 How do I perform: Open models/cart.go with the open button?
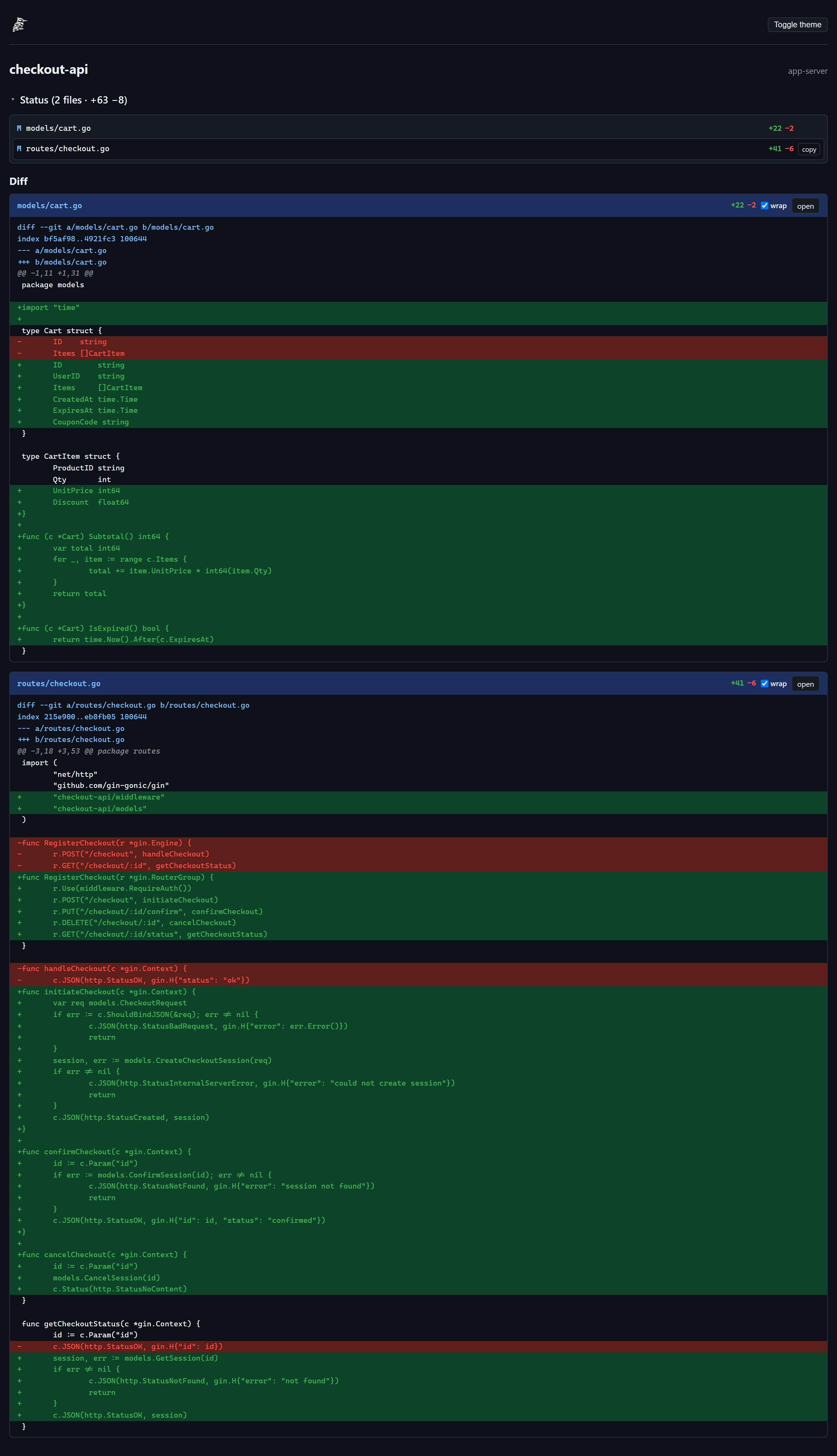[x=805, y=206]
